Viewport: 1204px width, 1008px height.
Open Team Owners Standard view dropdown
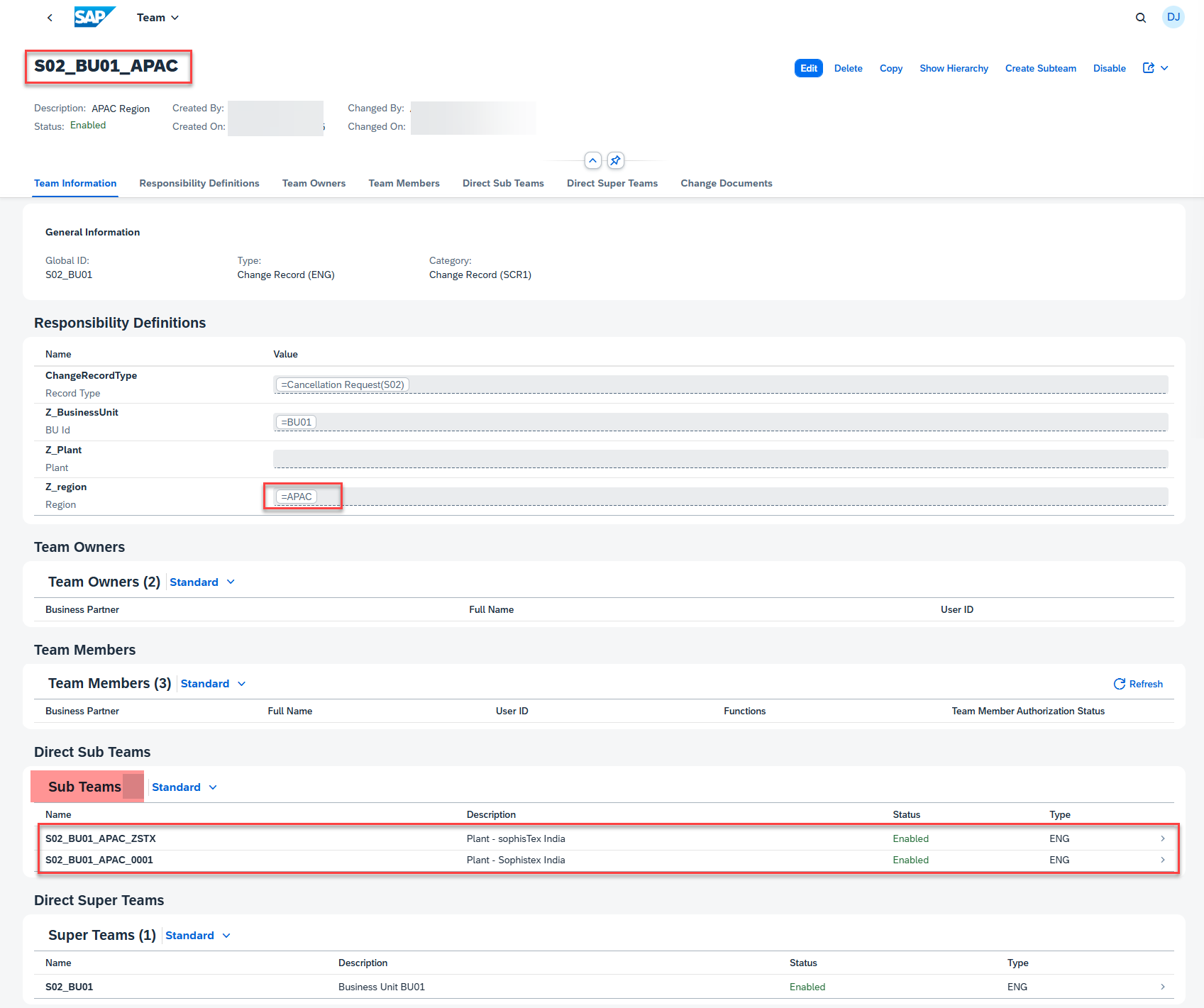click(x=201, y=582)
